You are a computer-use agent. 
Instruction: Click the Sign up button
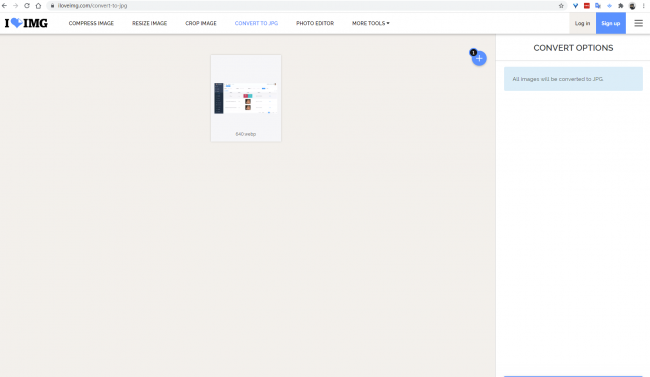click(611, 23)
